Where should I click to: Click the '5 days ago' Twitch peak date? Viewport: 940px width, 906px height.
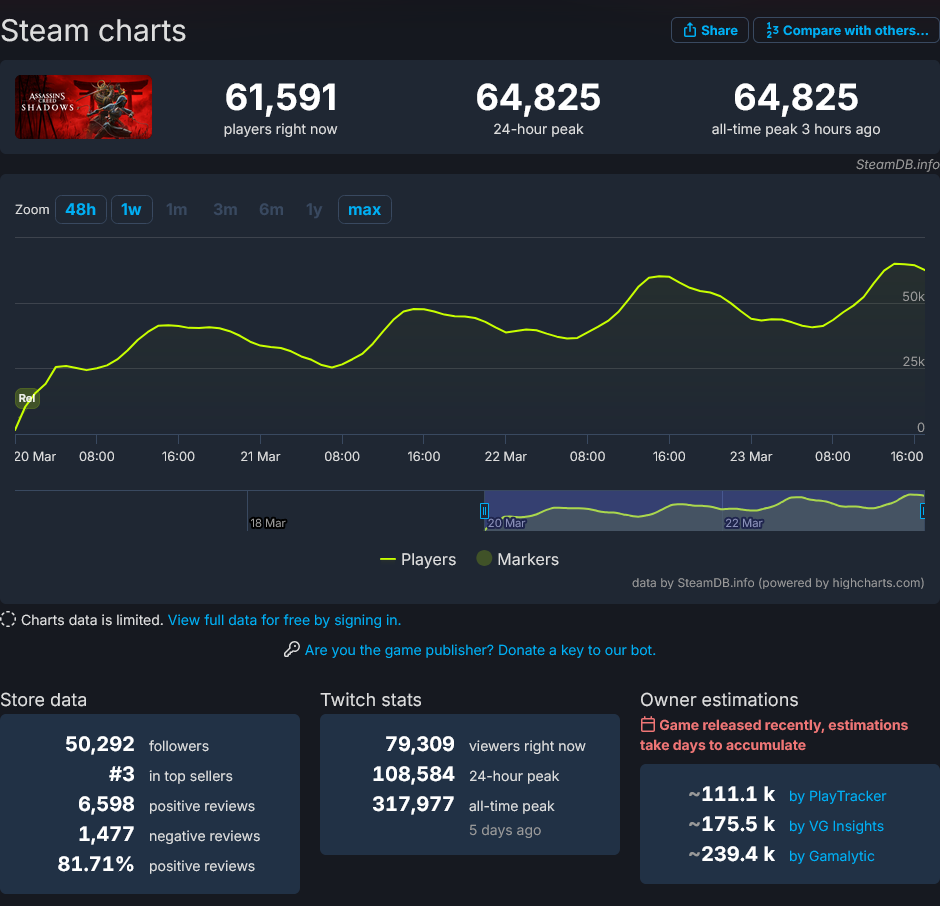(x=505, y=830)
